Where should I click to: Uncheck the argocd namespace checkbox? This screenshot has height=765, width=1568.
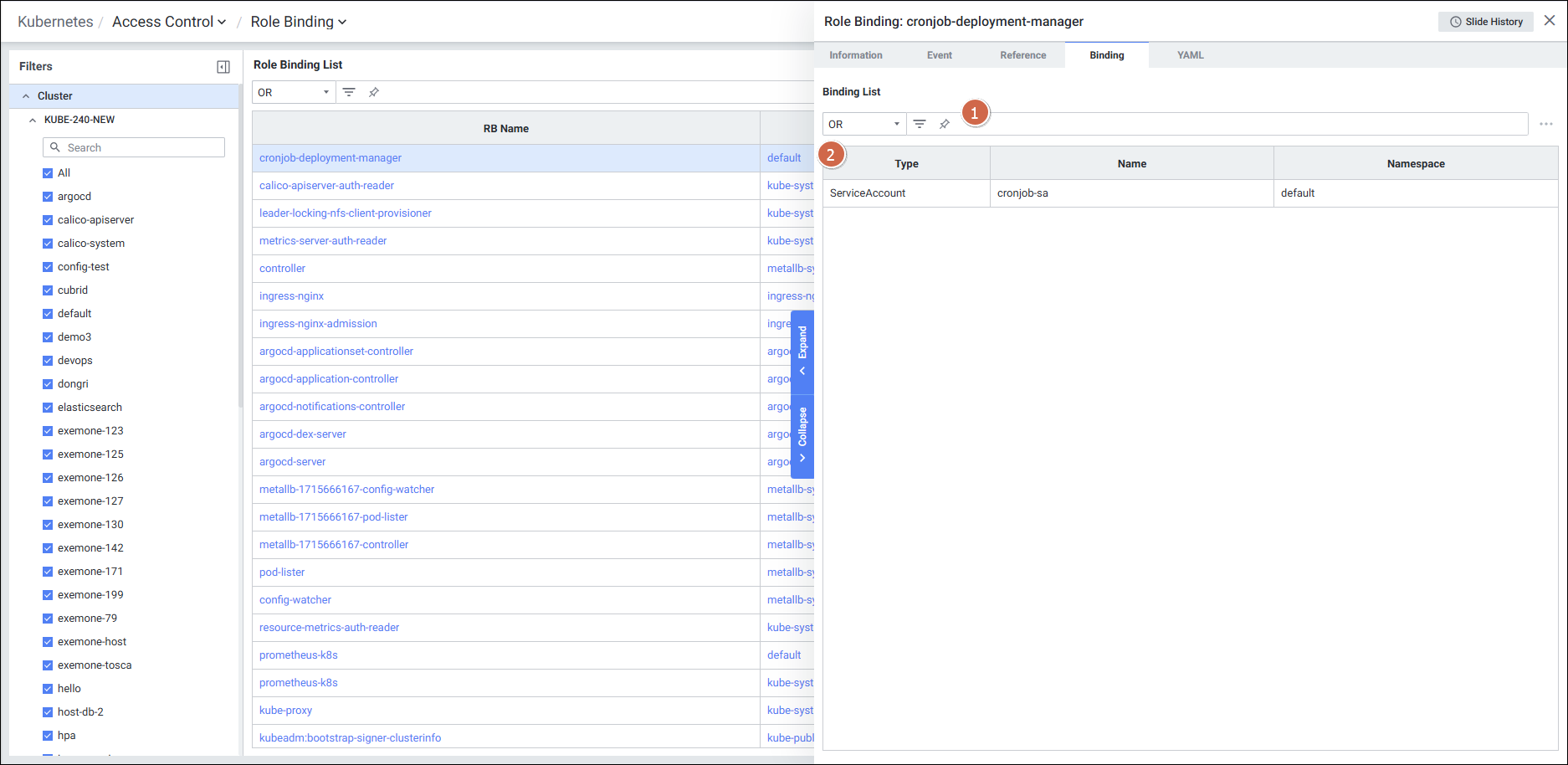pyautogui.click(x=48, y=197)
